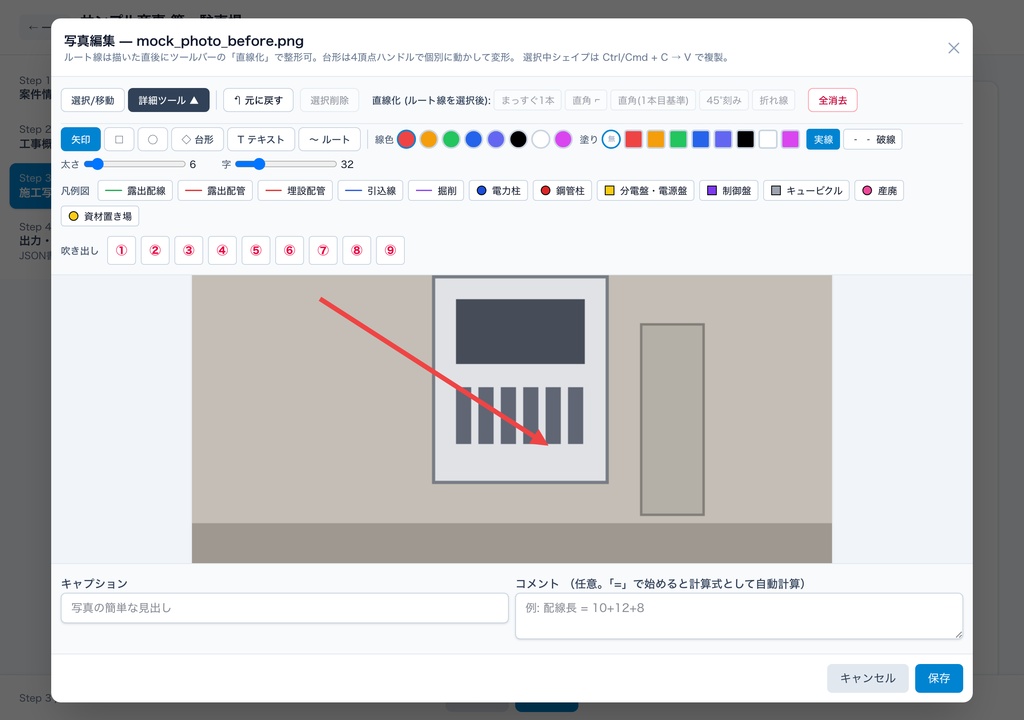
Task: Click 全消去 clear all button
Action: pos(832,100)
